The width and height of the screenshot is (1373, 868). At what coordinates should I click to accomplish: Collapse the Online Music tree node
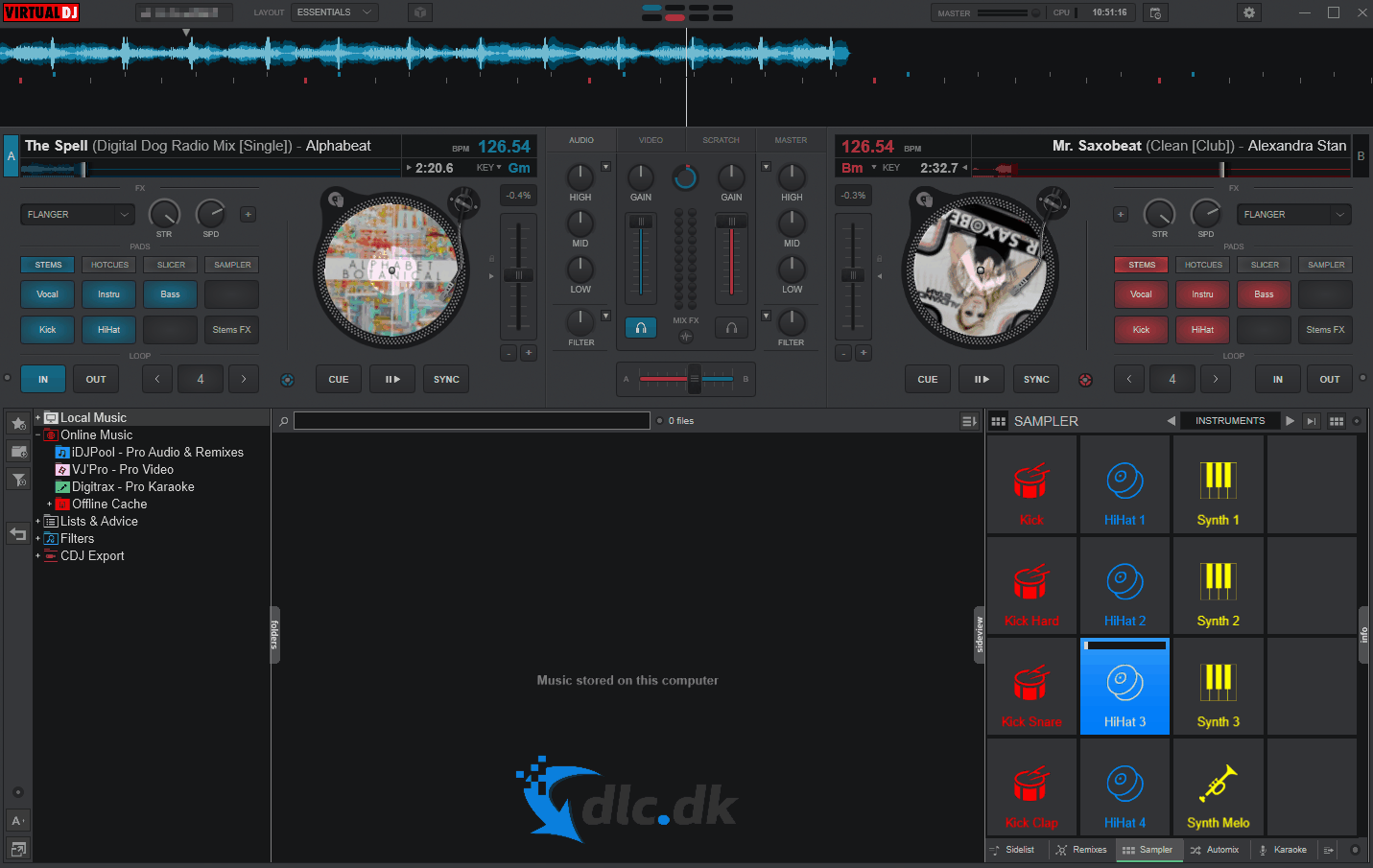(37, 435)
